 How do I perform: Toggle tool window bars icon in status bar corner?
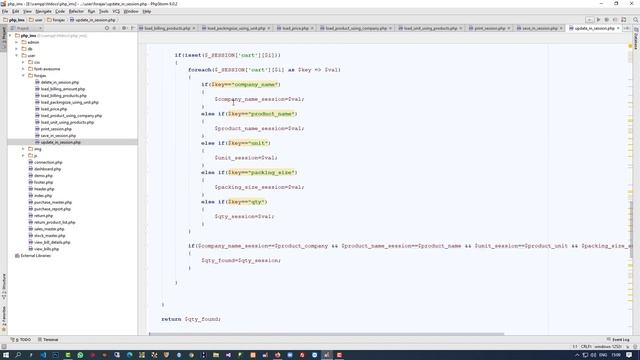[4, 346]
